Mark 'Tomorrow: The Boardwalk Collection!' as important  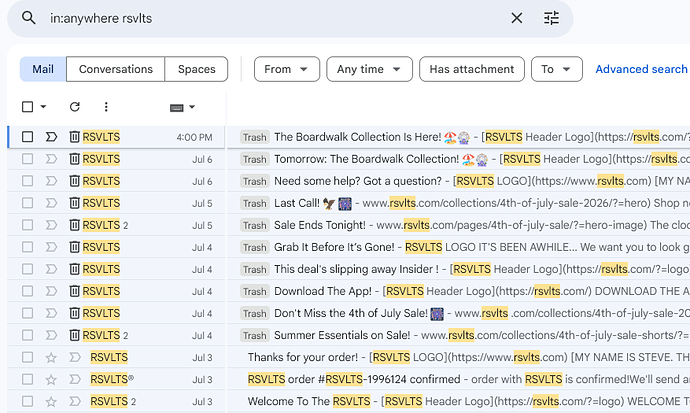coord(51,159)
